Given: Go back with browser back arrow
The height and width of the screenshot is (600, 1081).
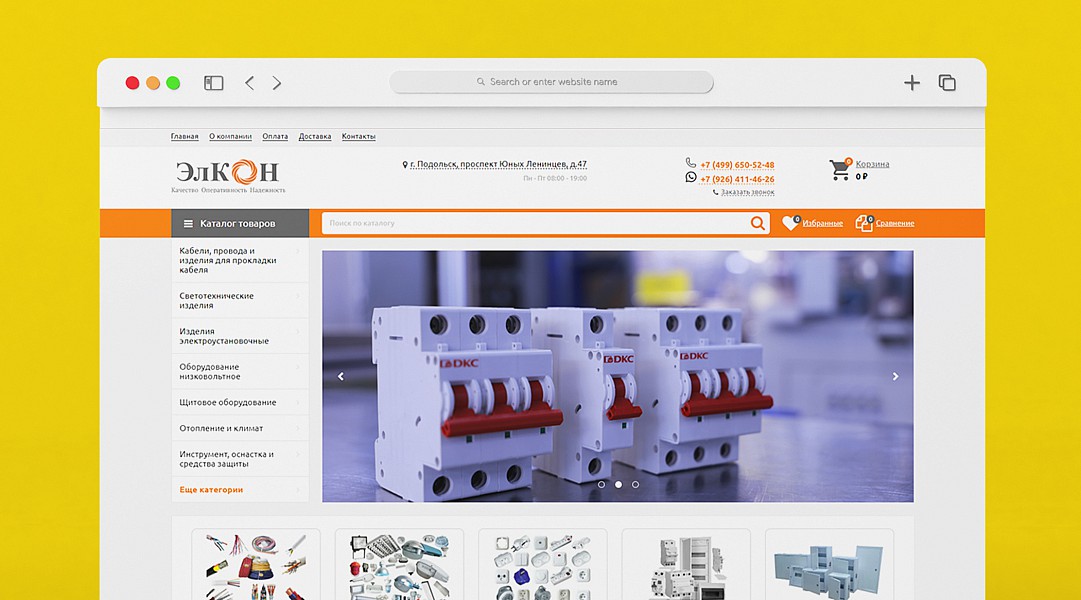Looking at the screenshot, I should [250, 83].
